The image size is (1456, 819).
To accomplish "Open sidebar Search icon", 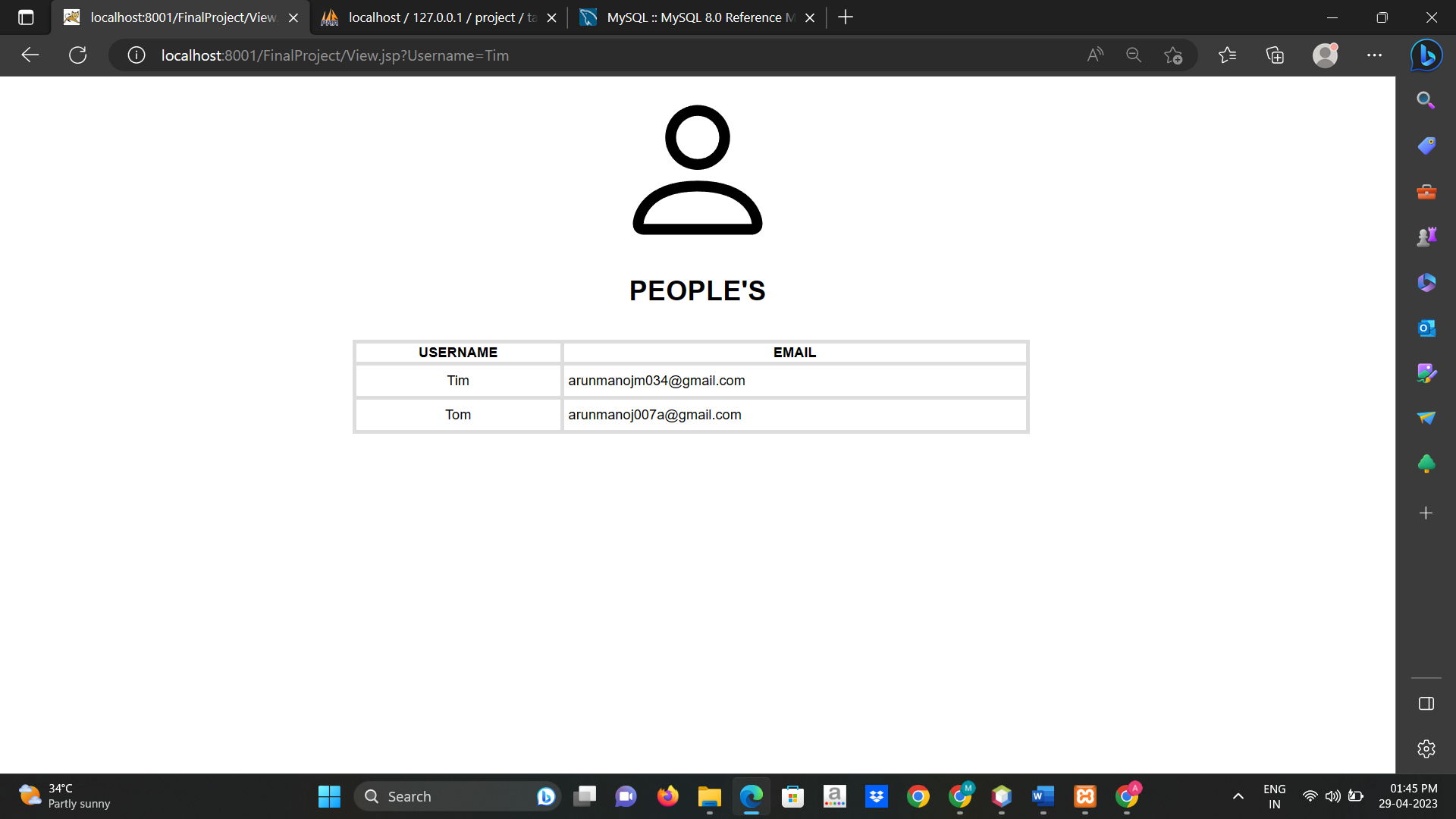I will 1426,100.
